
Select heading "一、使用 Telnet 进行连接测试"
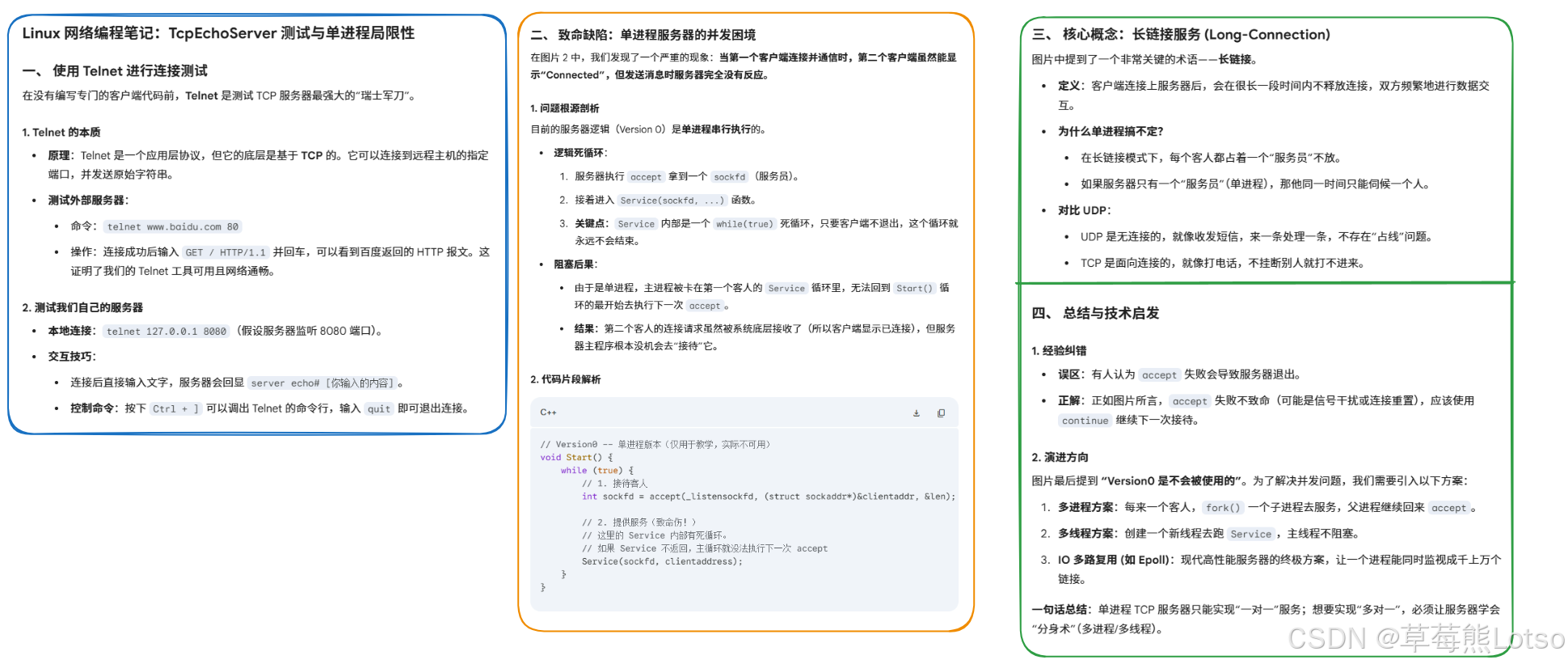tap(115, 71)
